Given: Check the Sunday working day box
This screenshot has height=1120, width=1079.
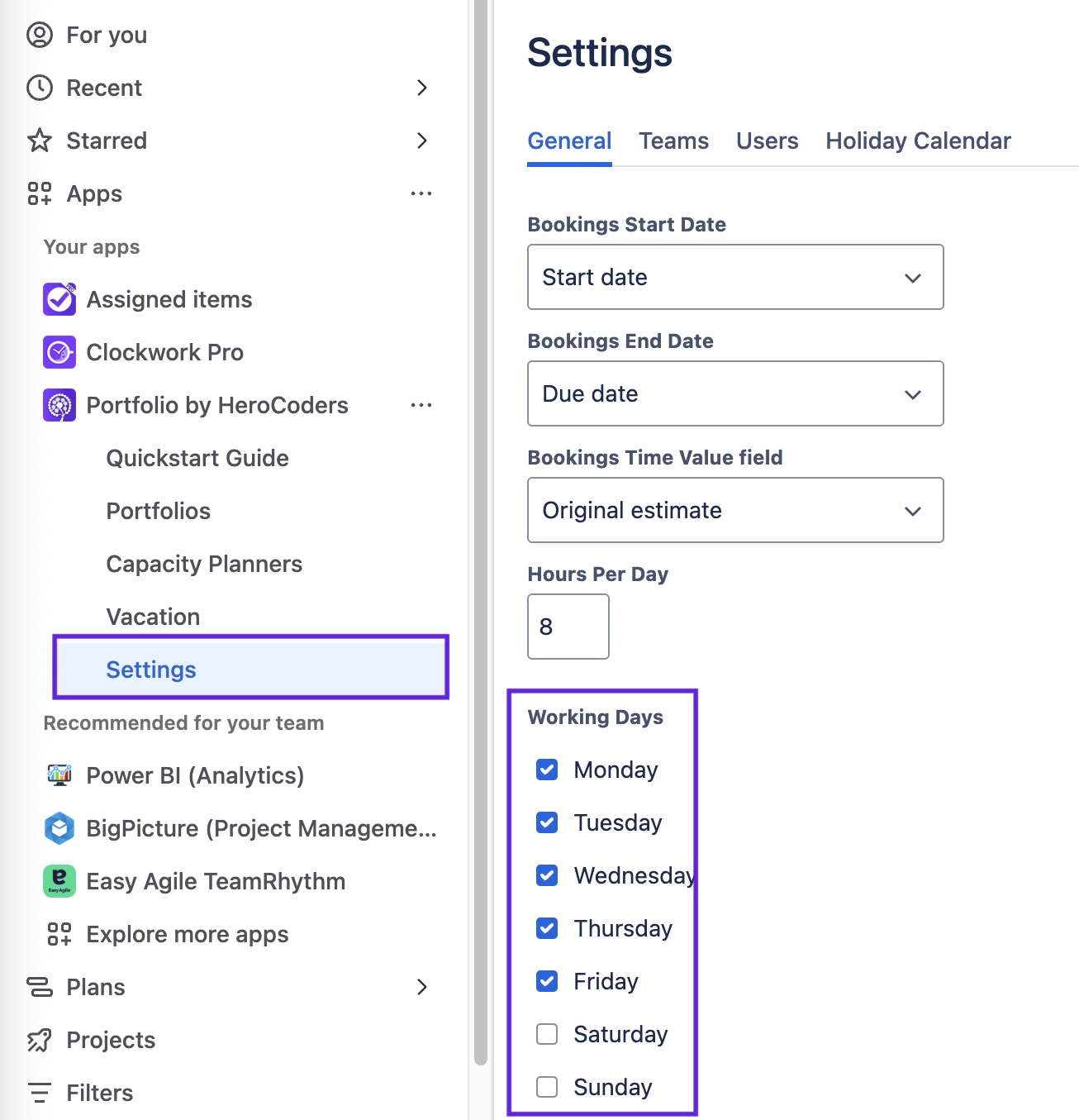Looking at the screenshot, I should pos(547,1087).
